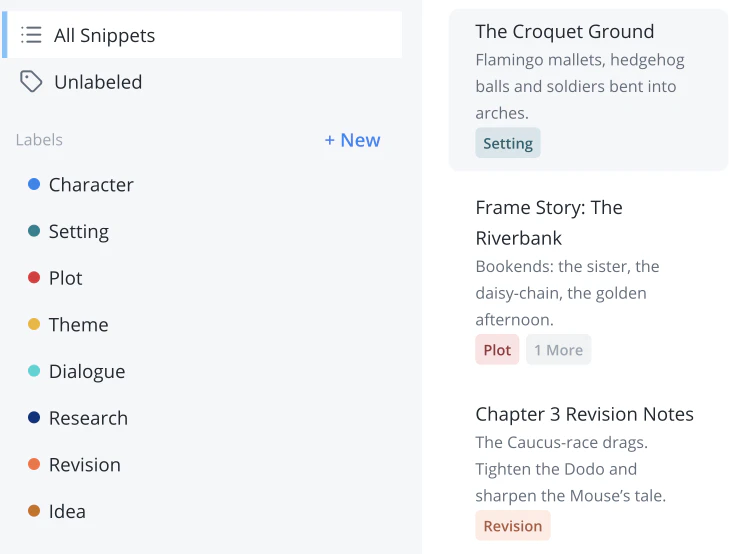Expand the 1 More labels chip
This screenshot has width=738, height=554.
[x=558, y=350]
